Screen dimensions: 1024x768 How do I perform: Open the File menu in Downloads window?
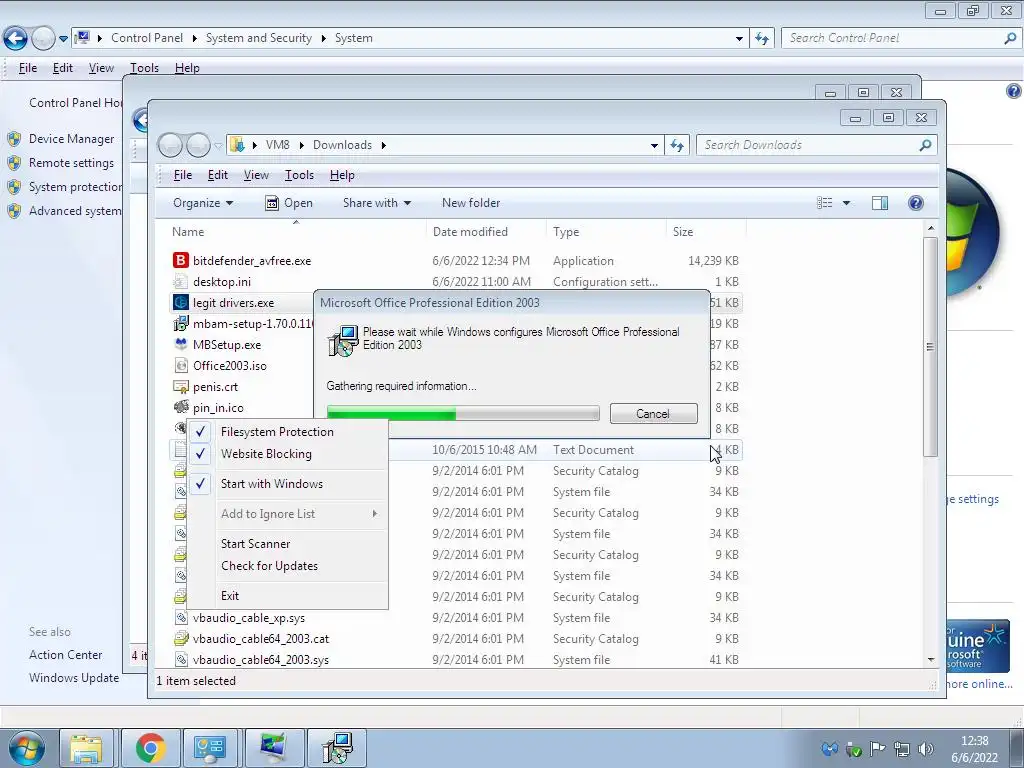(183, 175)
